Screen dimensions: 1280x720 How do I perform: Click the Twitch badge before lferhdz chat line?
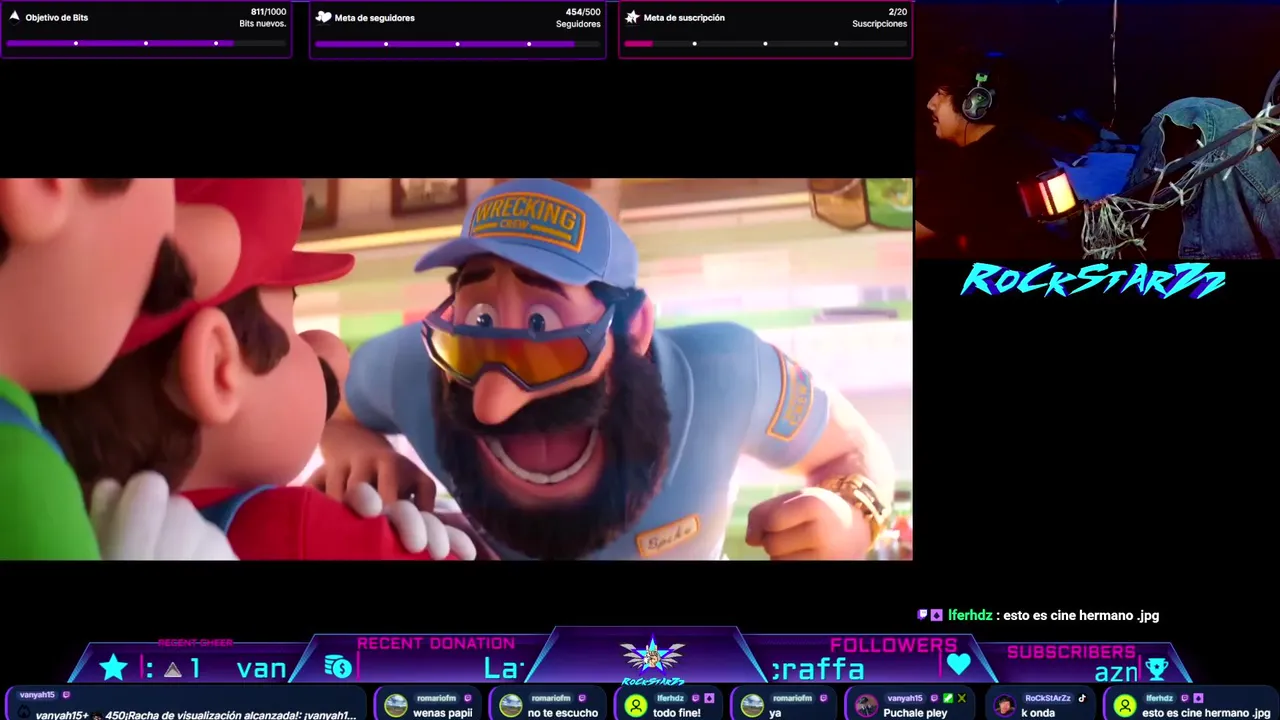click(x=922, y=615)
